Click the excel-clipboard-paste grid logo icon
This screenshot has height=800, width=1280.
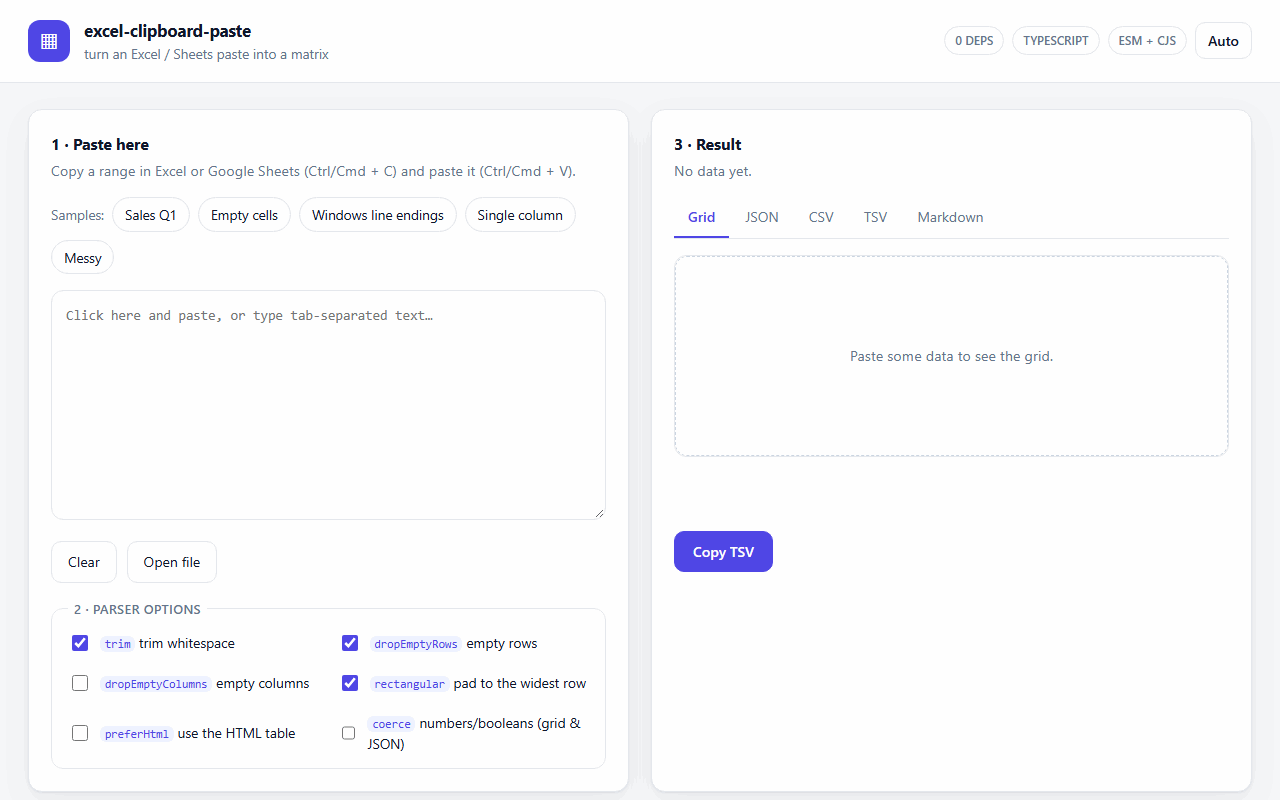(49, 41)
